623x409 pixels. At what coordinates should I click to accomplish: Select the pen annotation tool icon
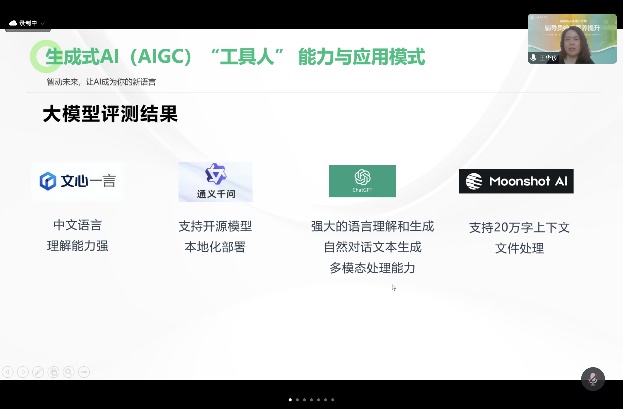pos(38,372)
